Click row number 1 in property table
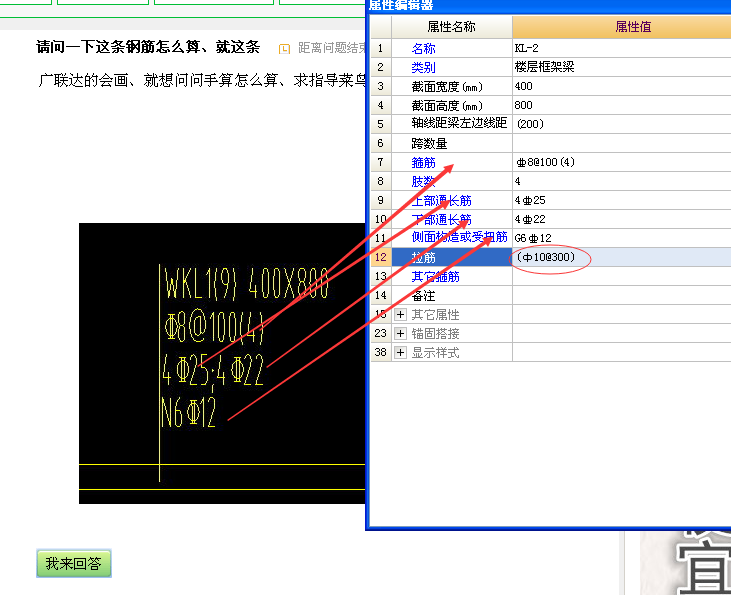 pos(380,48)
